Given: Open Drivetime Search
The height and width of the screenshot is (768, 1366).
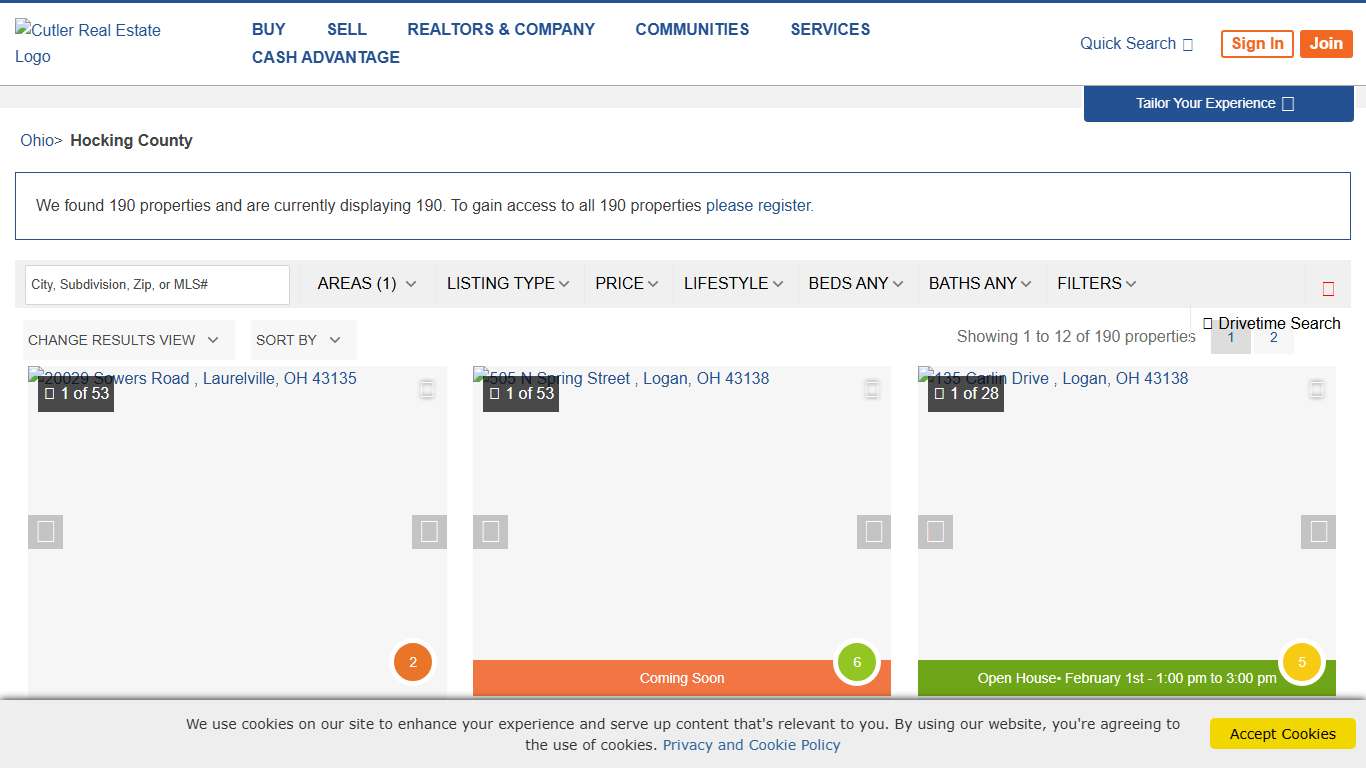Looking at the screenshot, I should pyautogui.click(x=1271, y=323).
